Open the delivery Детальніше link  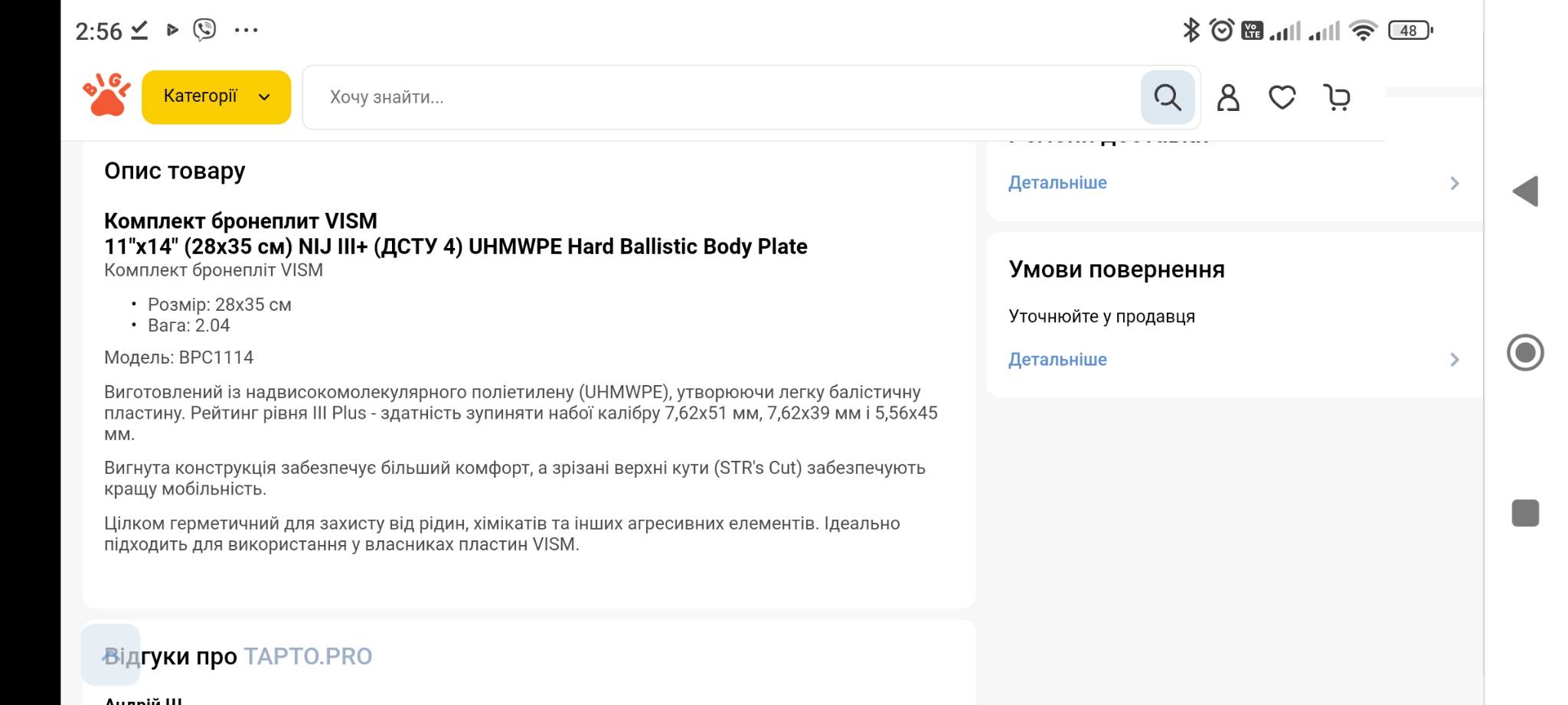pos(1057,183)
